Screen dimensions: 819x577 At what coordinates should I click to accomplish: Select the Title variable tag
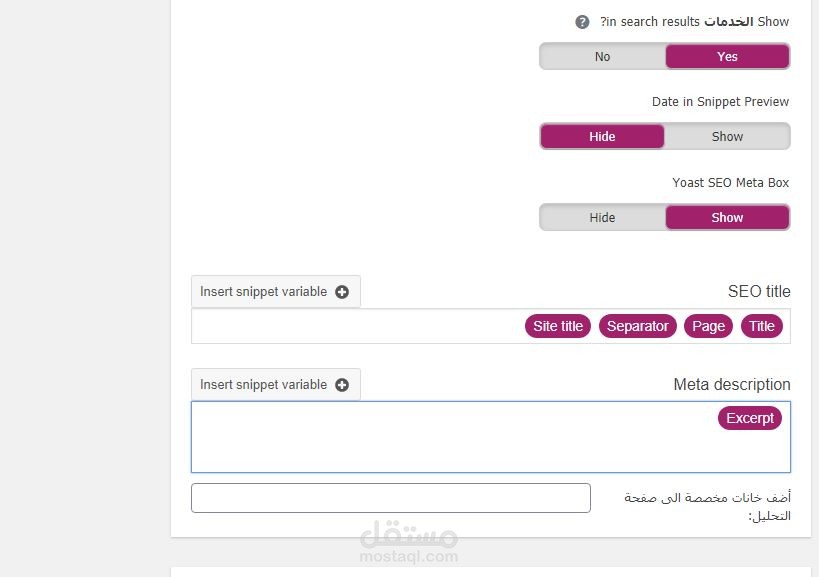(762, 327)
